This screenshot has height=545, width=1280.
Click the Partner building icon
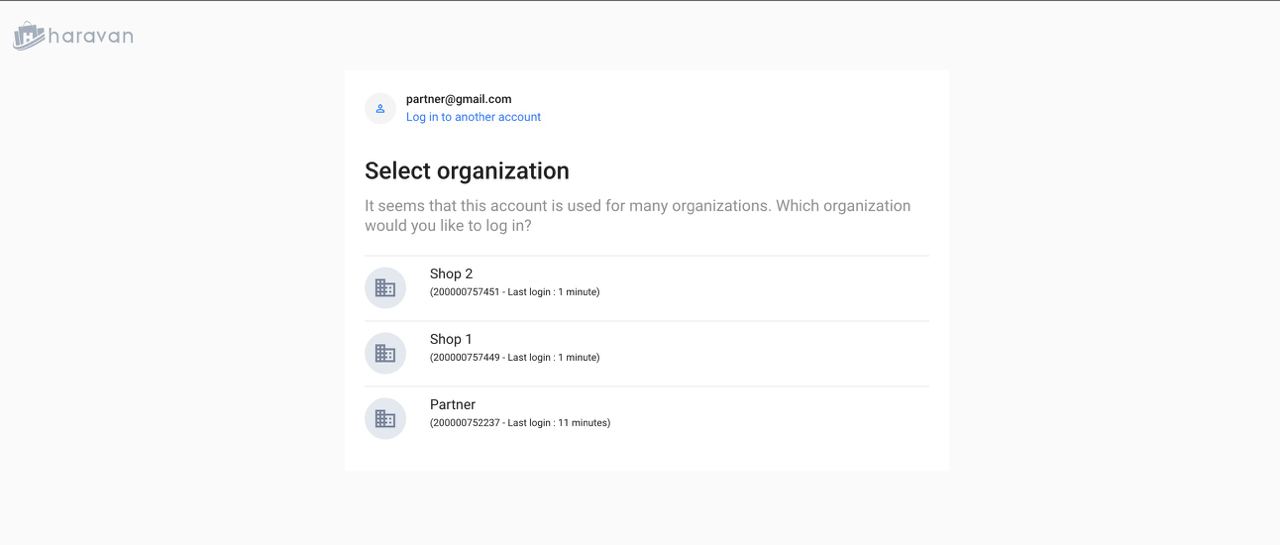click(x=385, y=419)
